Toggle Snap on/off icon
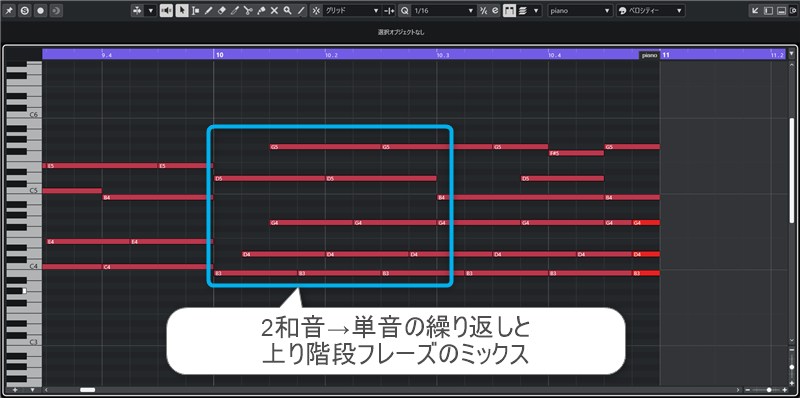The image size is (800, 398). tap(316, 11)
